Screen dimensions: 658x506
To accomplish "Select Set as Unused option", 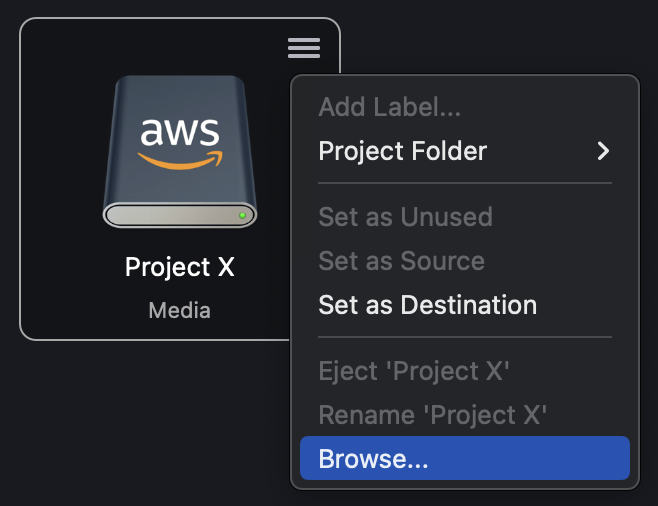I will click(x=405, y=217).
